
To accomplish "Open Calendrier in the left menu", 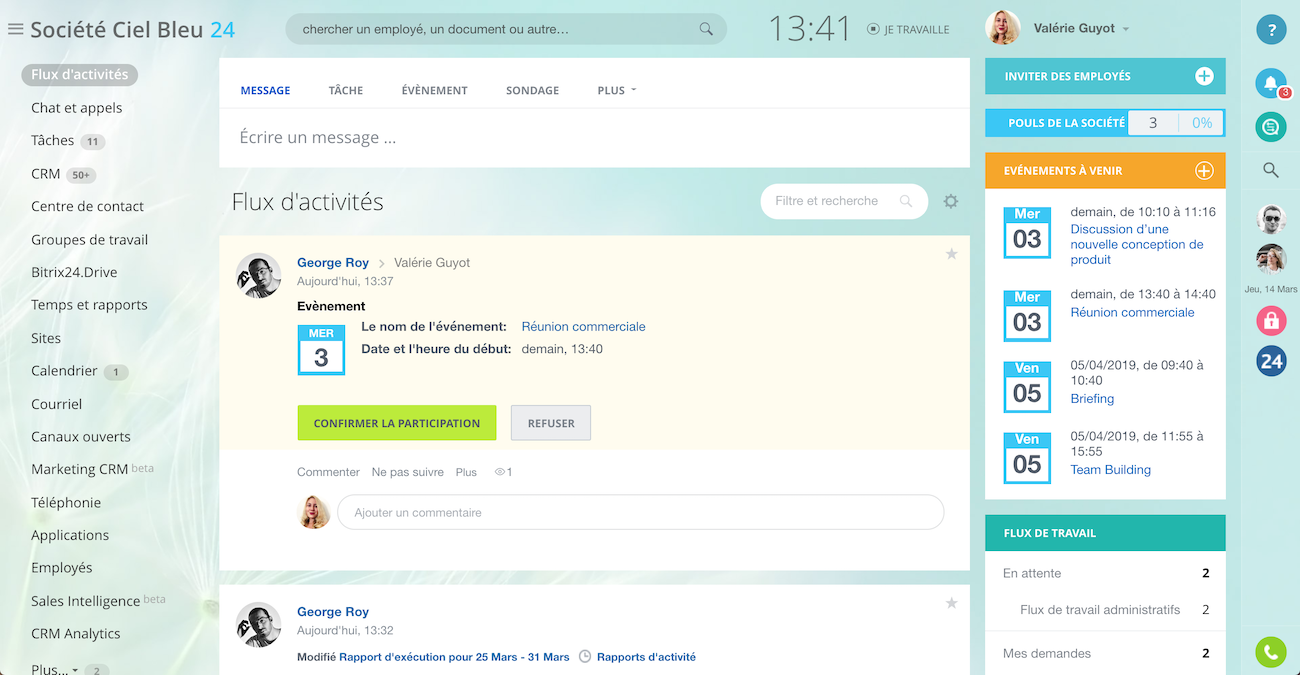I will (64, 371).
